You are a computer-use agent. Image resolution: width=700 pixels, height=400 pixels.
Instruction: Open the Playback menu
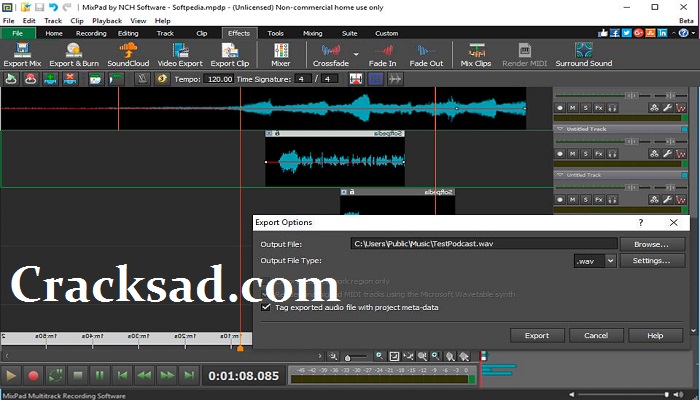point(107,21)
